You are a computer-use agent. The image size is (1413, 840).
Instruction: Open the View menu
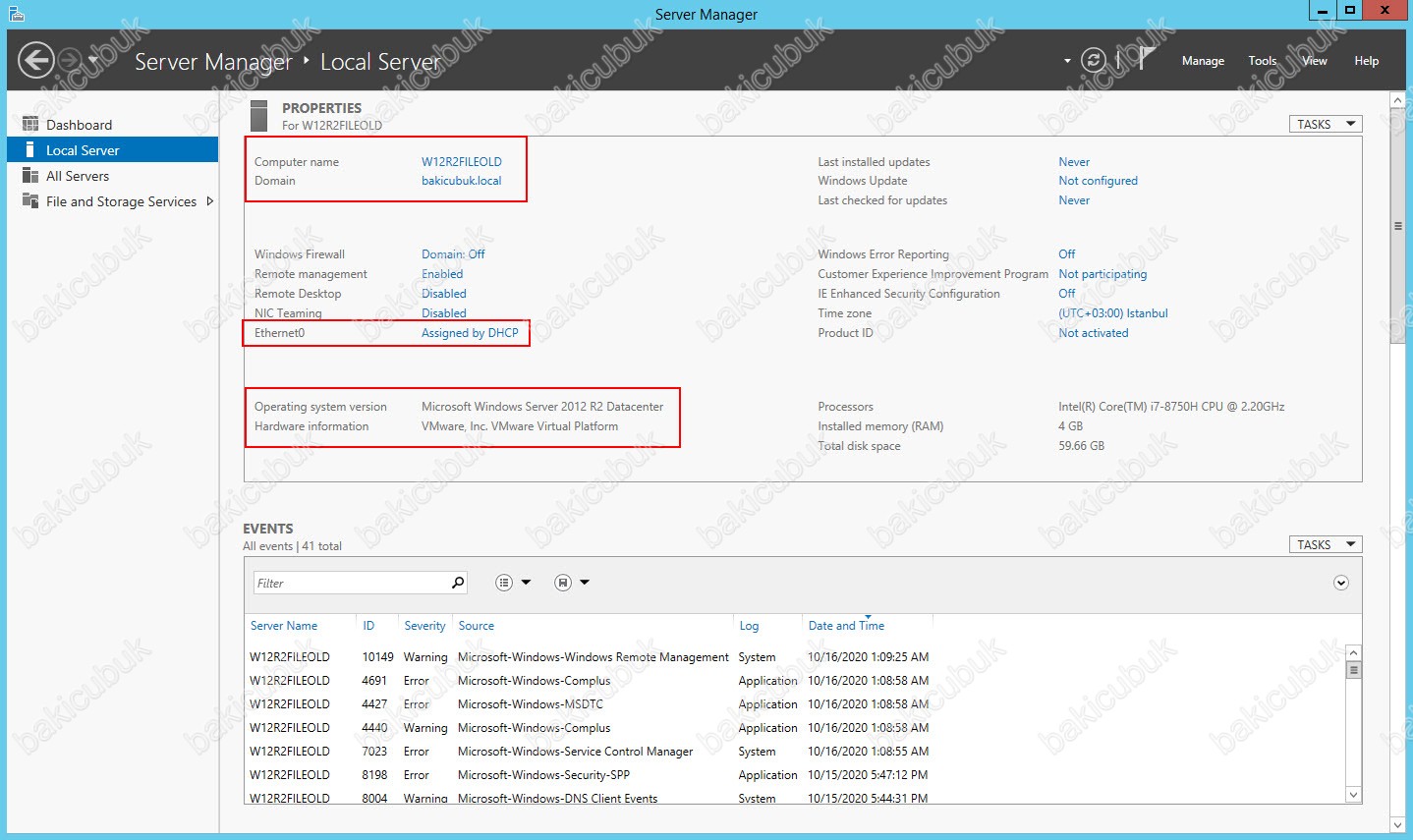point(1315,61)
